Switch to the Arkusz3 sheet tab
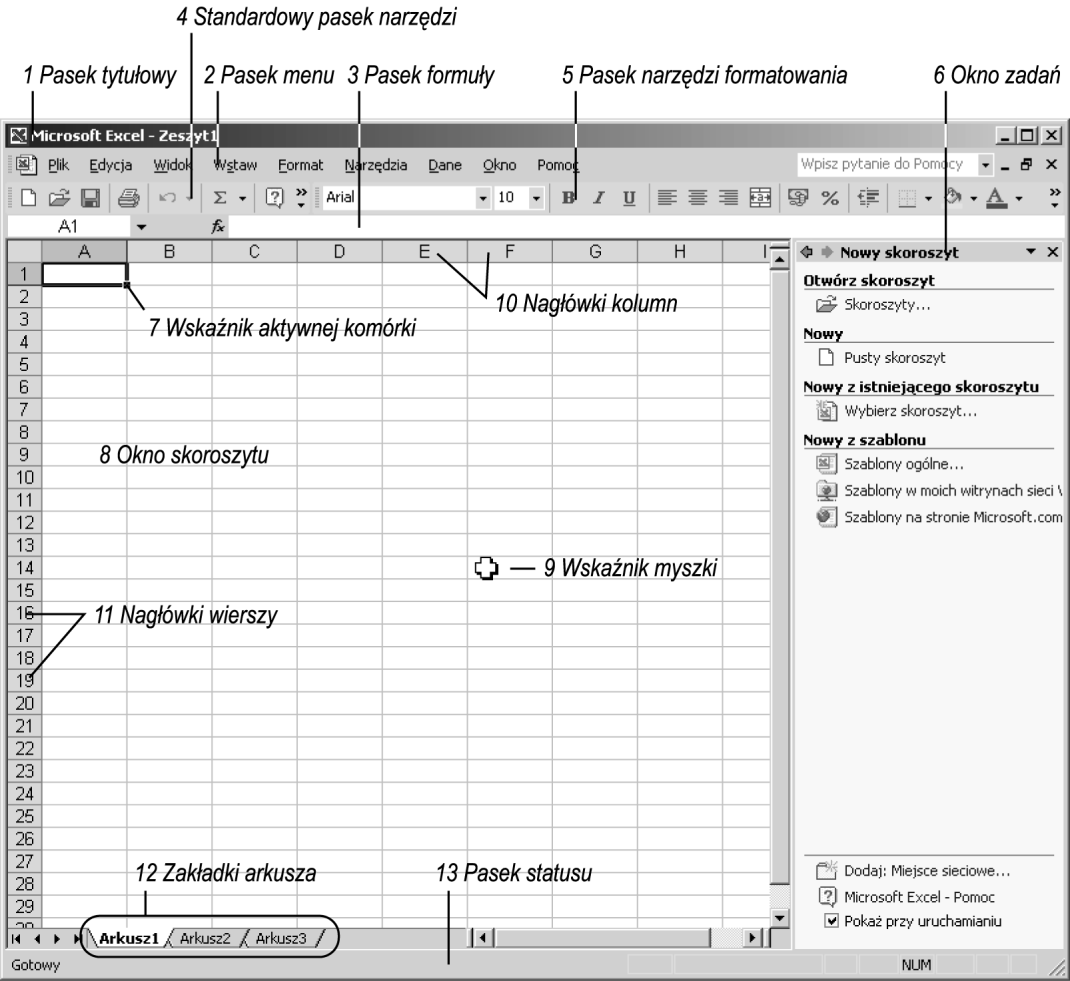The width and height of the screenshot is (1070, 981). [x=280, y=939]
